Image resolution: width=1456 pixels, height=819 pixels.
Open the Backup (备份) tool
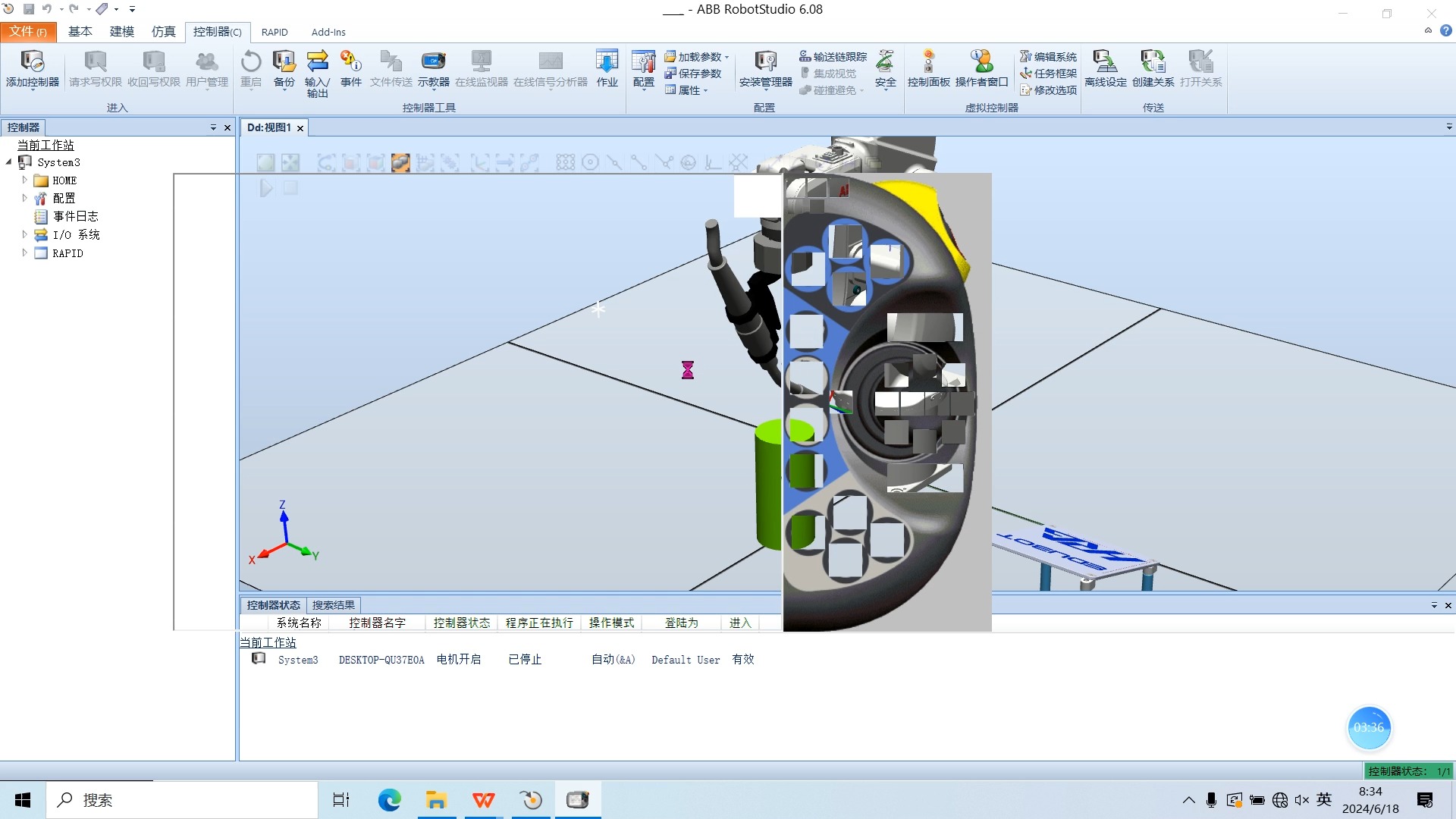click(x=284, y=68)
